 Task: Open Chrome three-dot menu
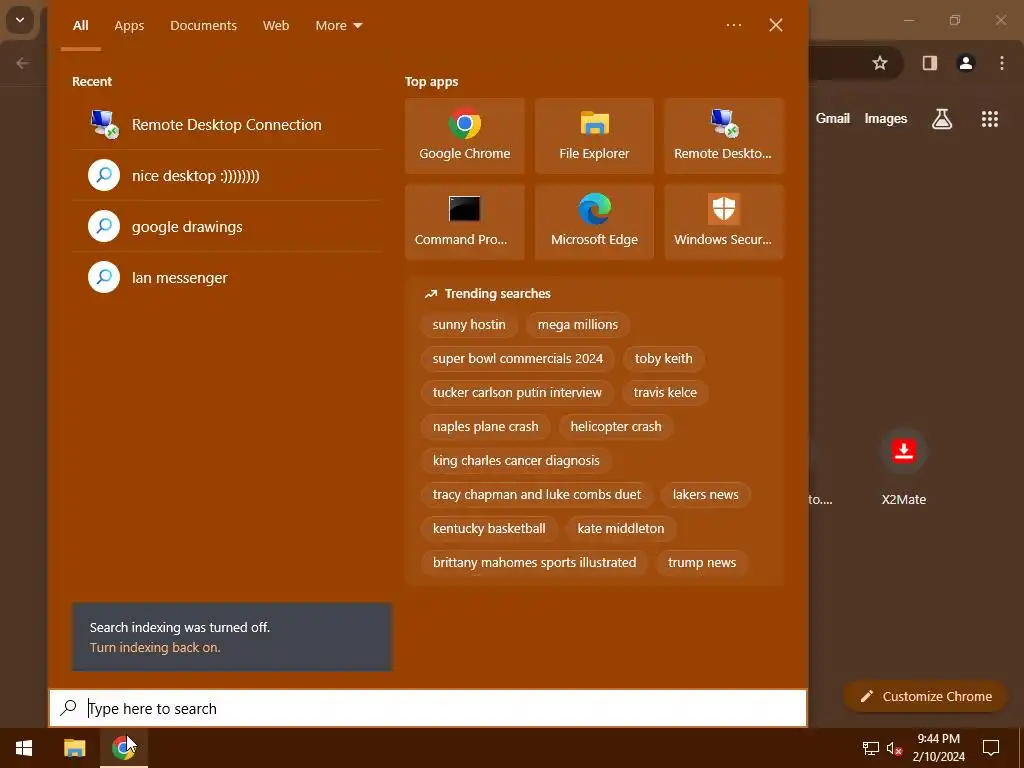1001,63
